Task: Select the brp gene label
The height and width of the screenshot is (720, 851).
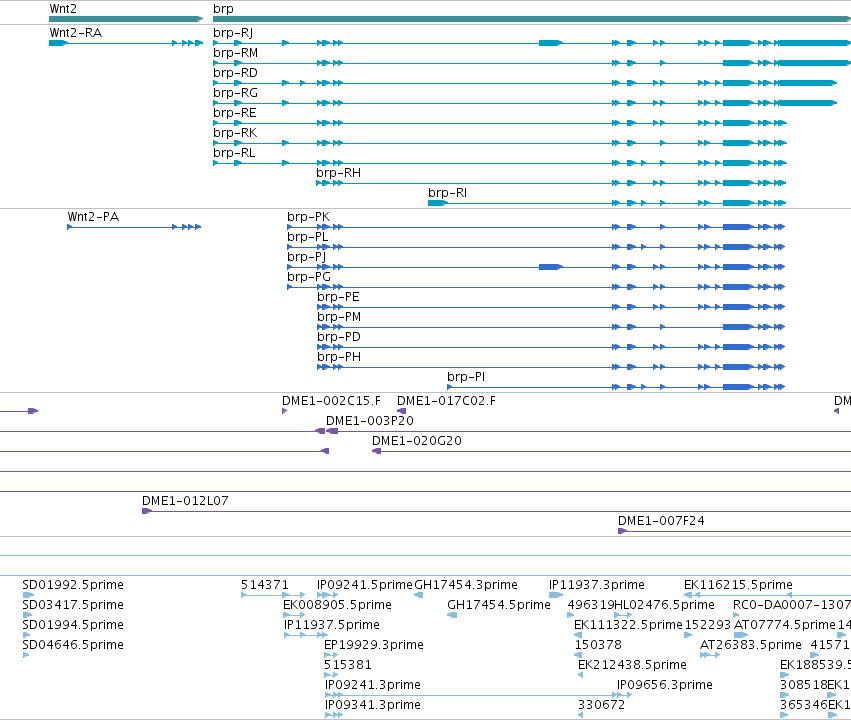Action: (223, 9)
